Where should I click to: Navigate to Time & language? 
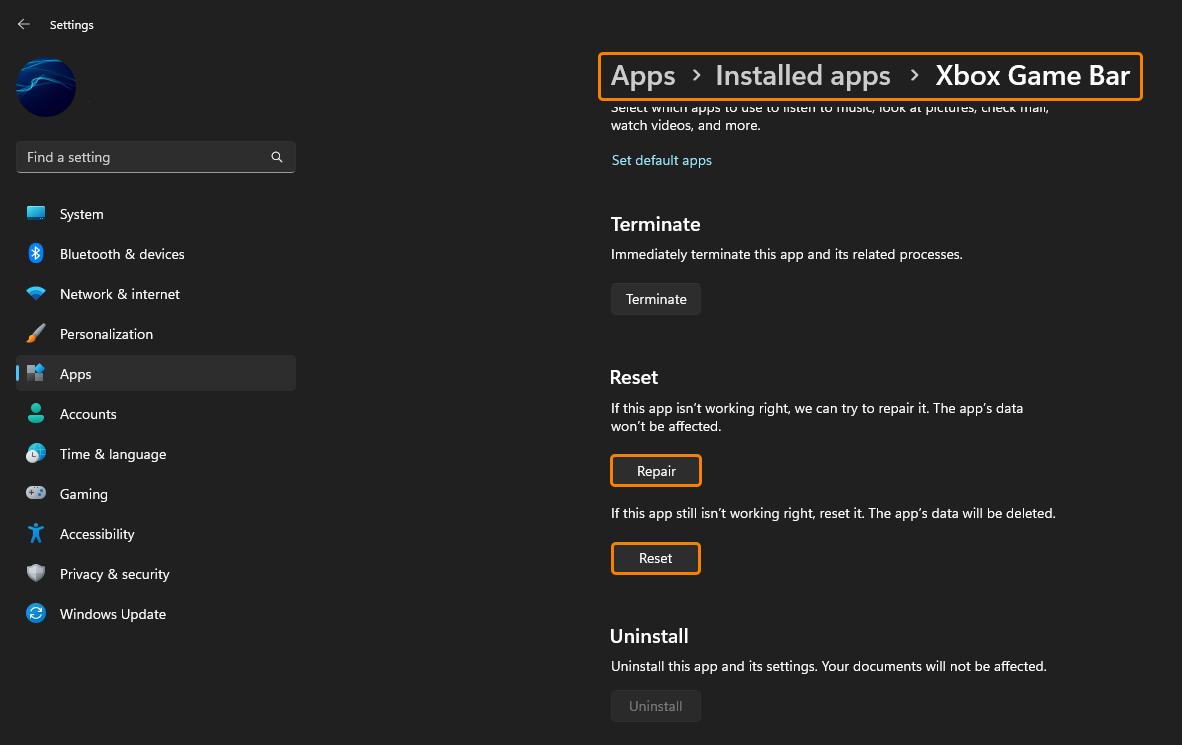tap(155, 454)
